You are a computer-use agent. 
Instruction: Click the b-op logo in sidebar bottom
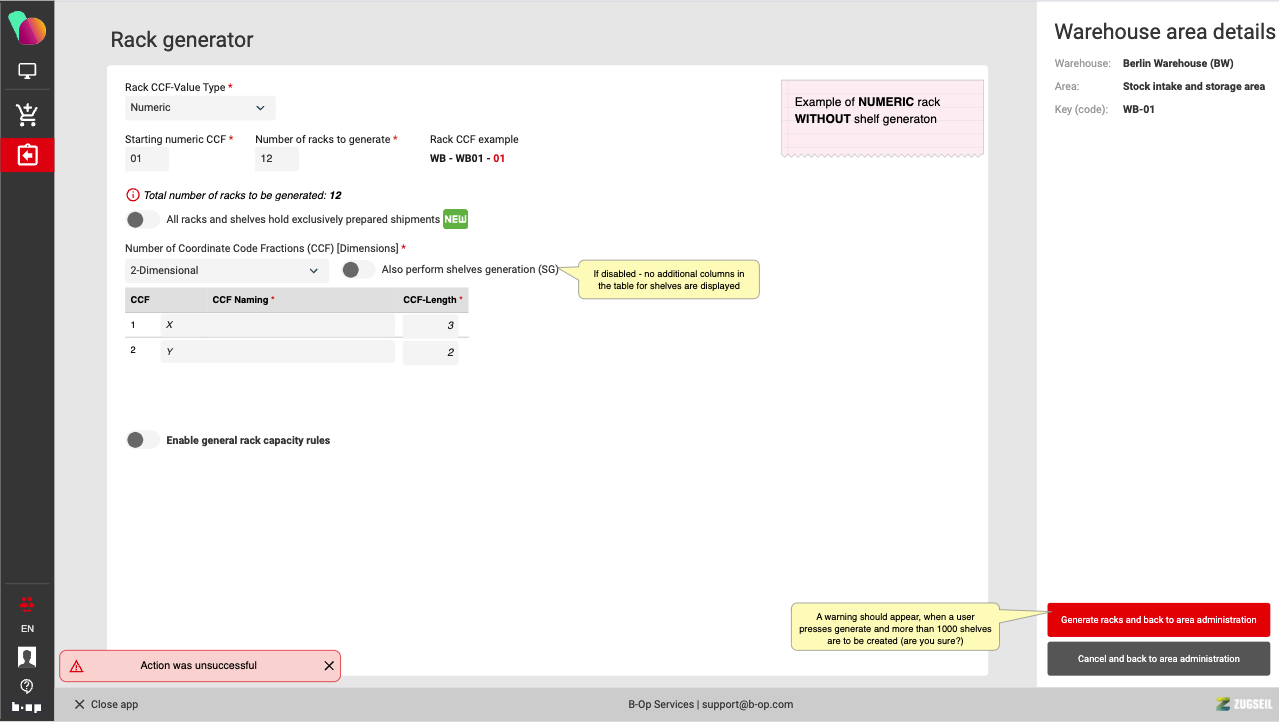[x=27, y=707]
